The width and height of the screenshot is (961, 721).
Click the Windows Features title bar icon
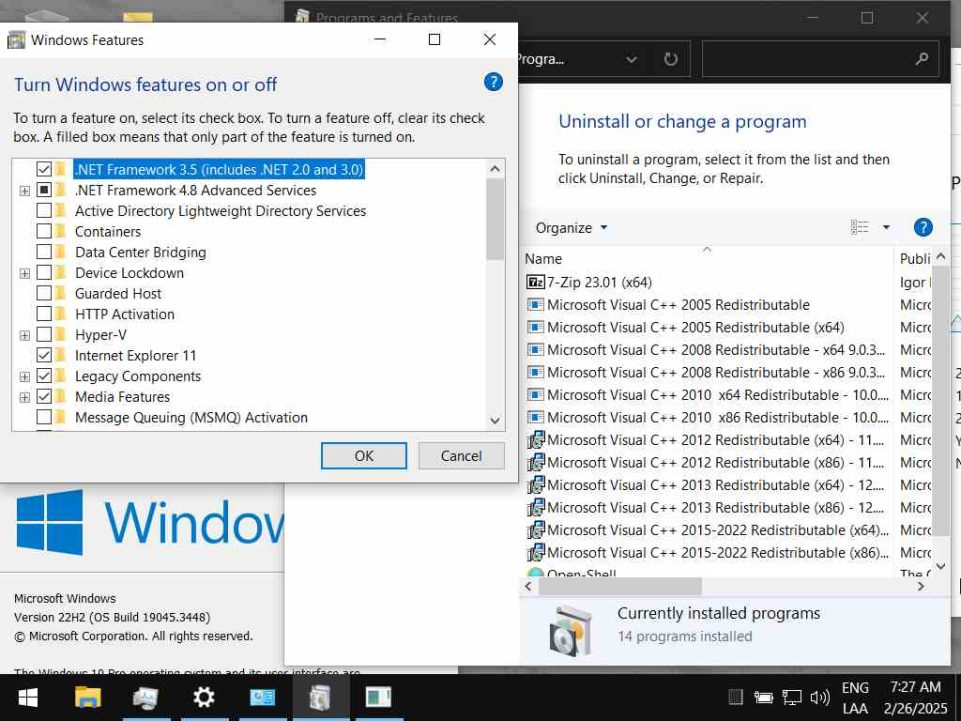(16, 40)
